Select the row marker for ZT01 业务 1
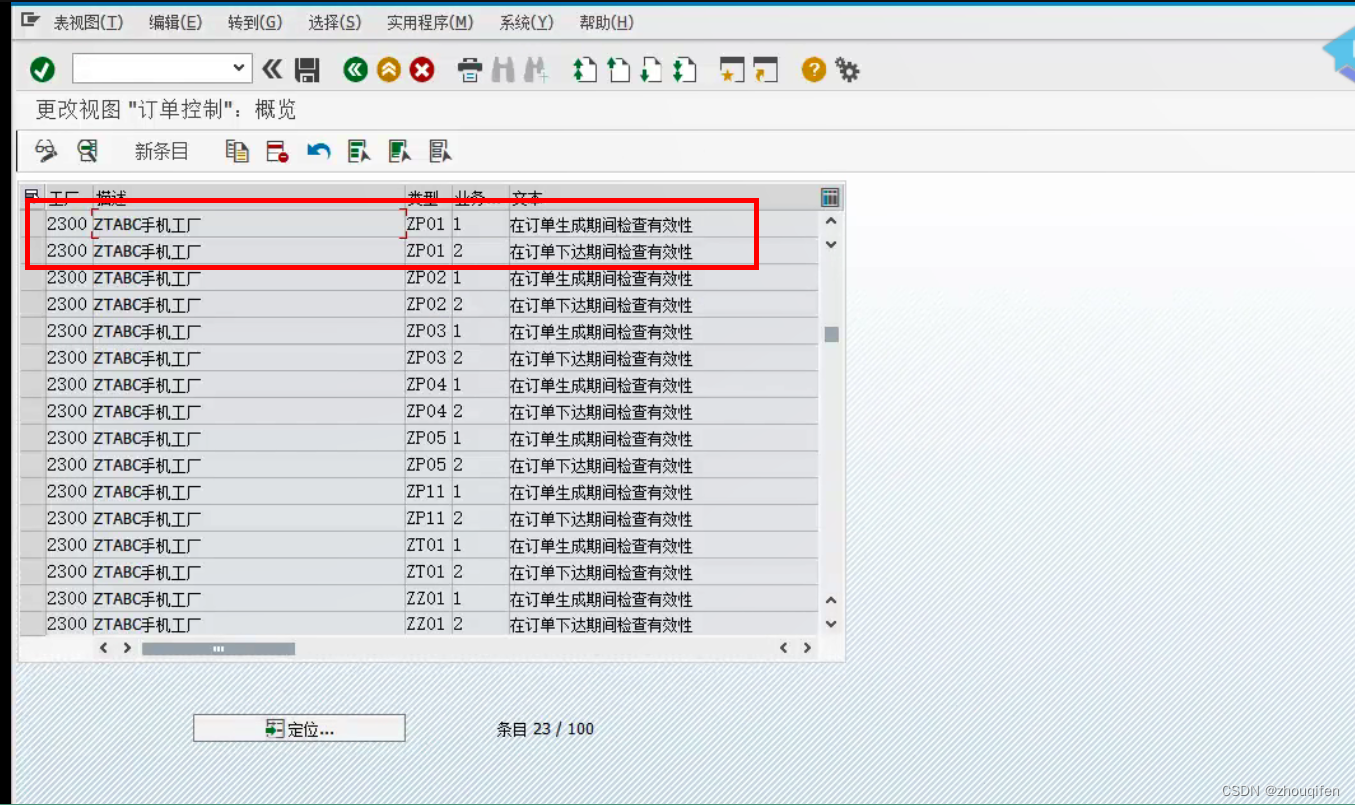 pos(32,545)
